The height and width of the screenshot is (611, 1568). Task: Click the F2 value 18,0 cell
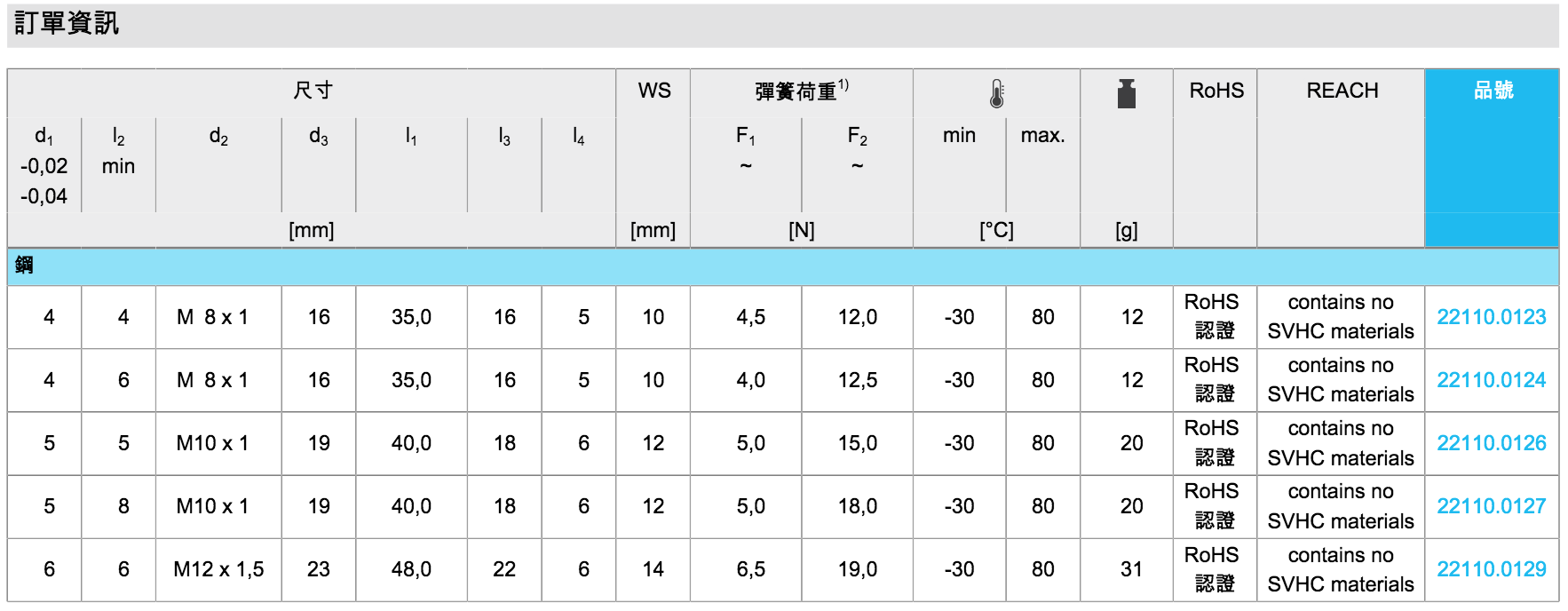(857, 506)
